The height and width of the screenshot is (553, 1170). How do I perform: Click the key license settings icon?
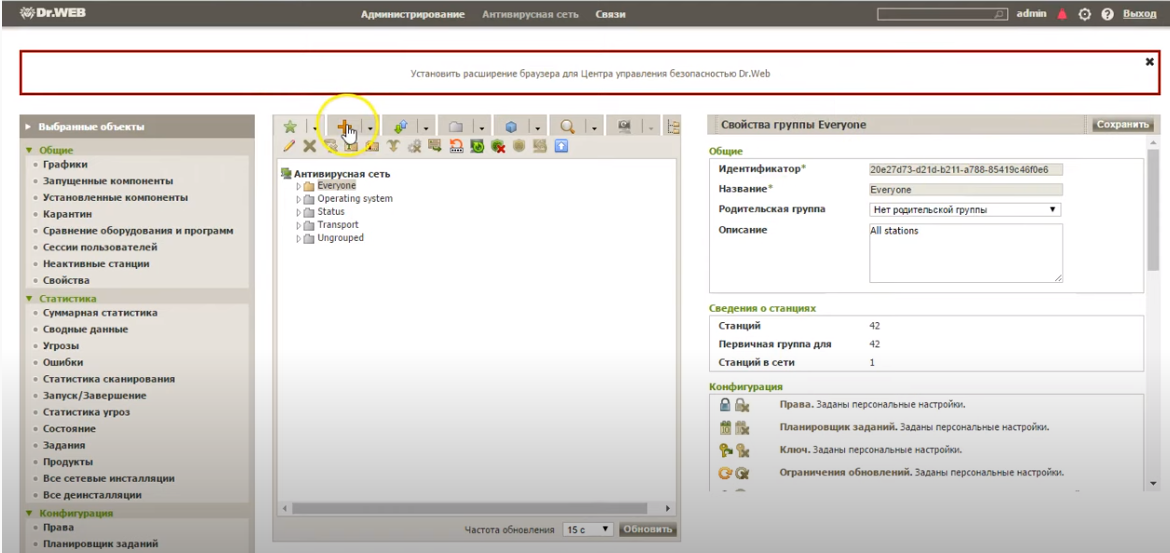tap(726, 450)
